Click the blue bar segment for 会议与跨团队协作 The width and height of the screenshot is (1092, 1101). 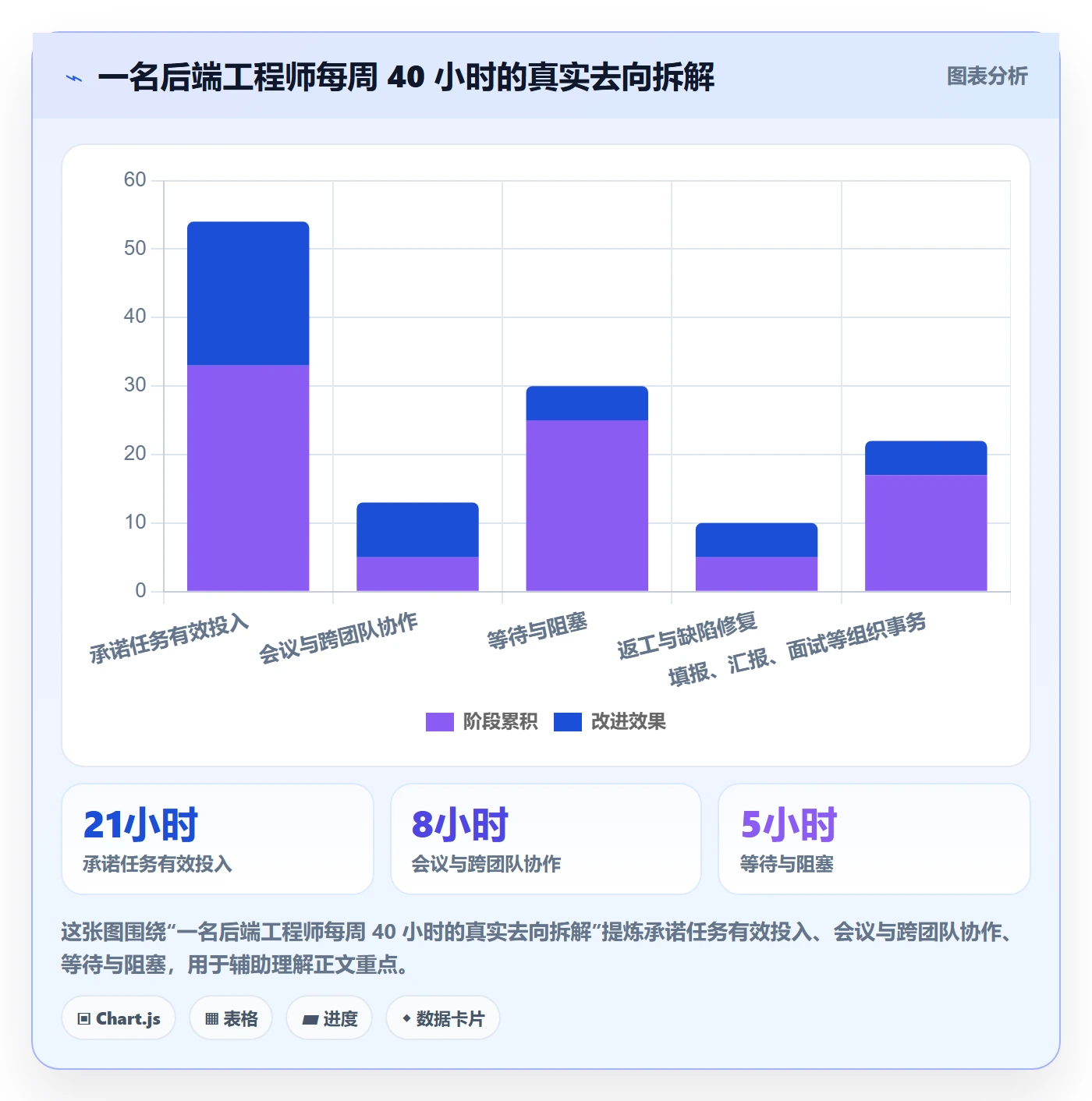(x=417, y=529)
